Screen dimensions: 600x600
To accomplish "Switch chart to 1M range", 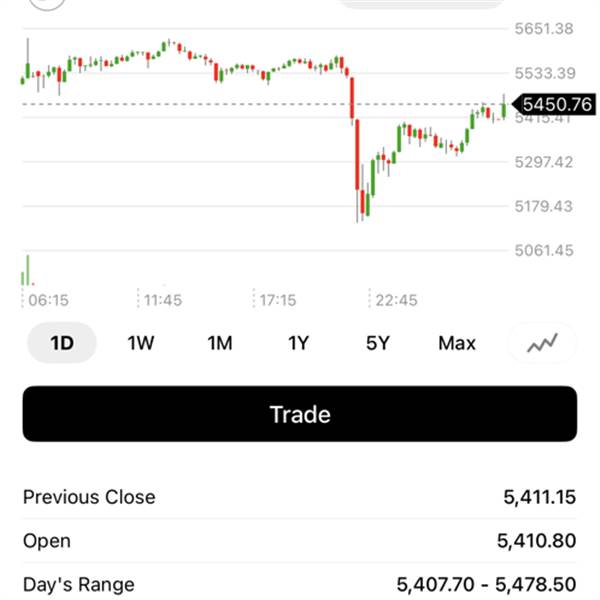I will pos(220,343).
